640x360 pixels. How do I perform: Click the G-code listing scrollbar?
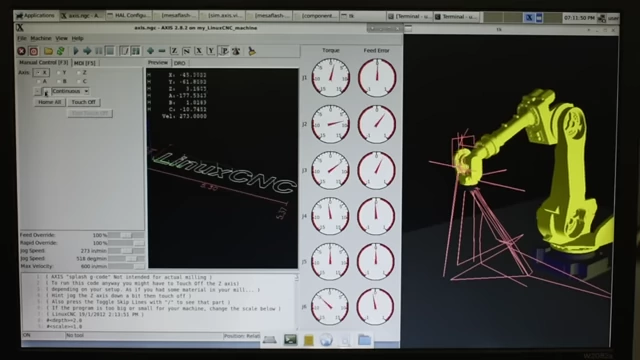click(297, 302)
